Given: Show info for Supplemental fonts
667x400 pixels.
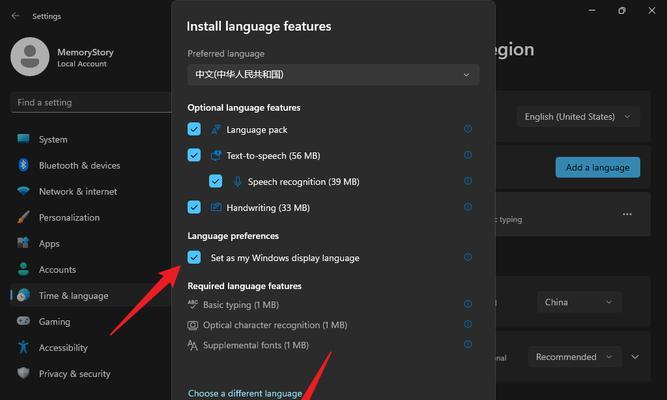Looking at the screenshot, I should coord(467,344).
